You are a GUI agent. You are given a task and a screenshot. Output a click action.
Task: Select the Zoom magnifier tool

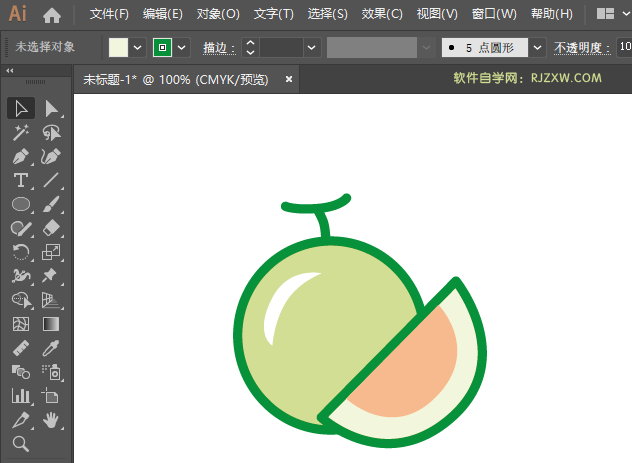(20, 444)
